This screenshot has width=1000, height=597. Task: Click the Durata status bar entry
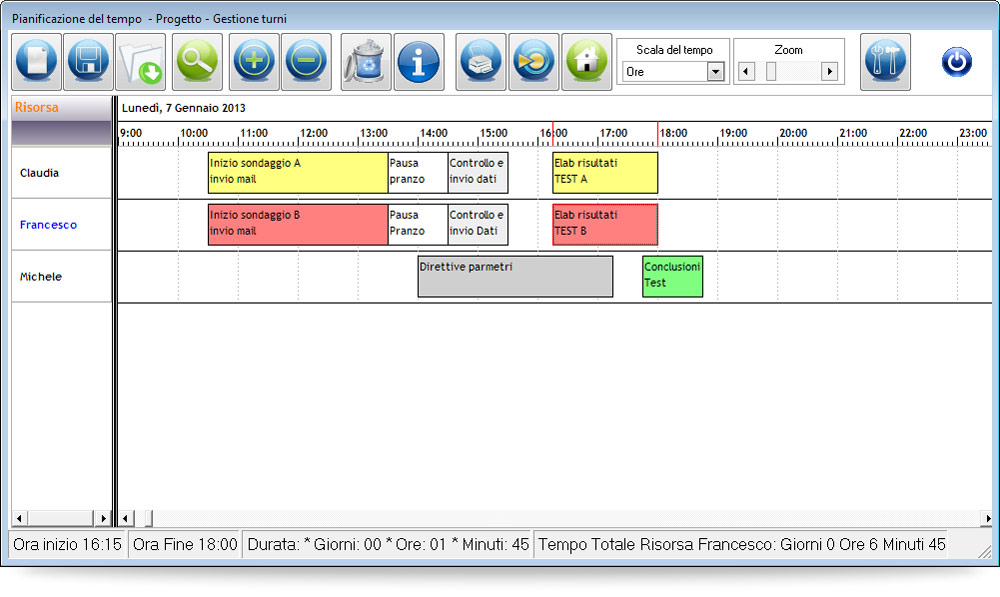click(x=388, y=544)
